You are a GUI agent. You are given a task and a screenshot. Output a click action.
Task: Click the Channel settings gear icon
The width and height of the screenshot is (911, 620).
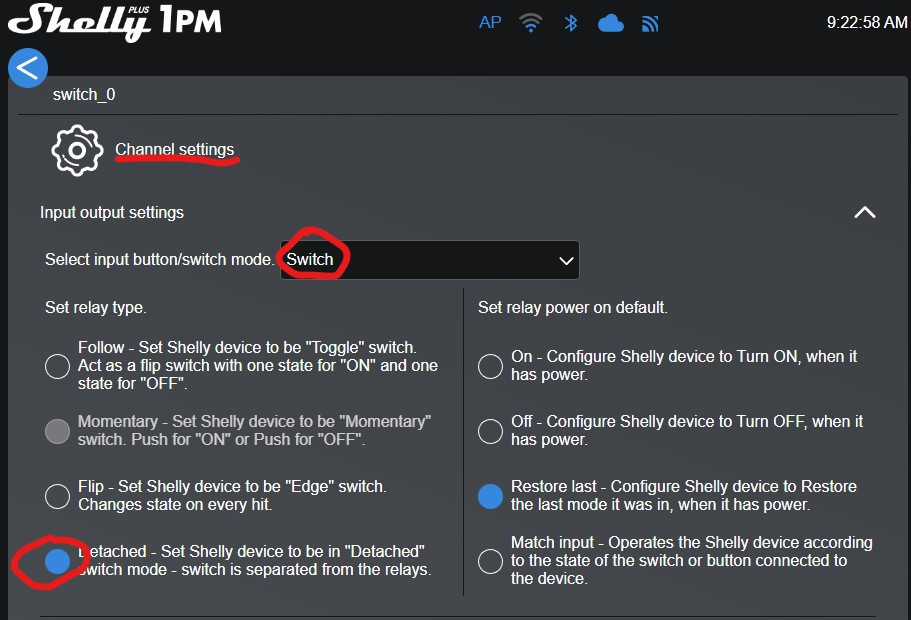click(x=77, y=150)
